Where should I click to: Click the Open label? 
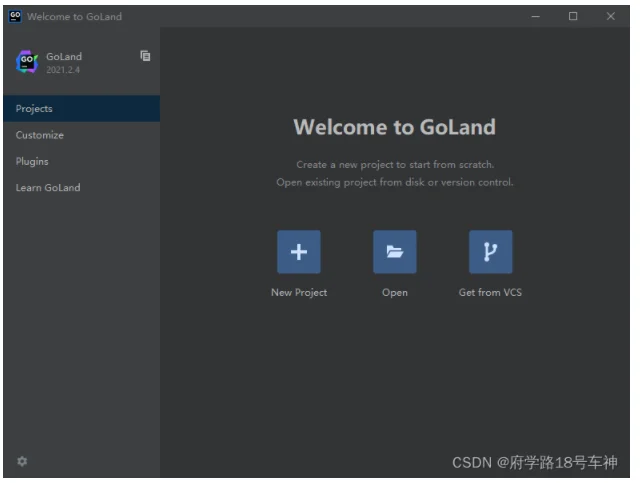(394, 293)
